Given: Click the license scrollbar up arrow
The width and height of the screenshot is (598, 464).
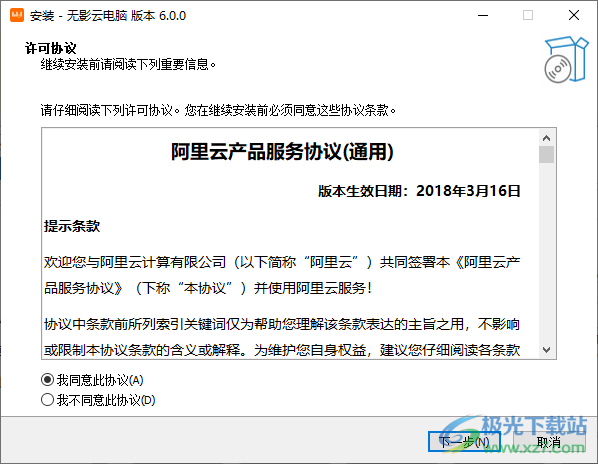Looking at the screenshot, I should [547, 138].
